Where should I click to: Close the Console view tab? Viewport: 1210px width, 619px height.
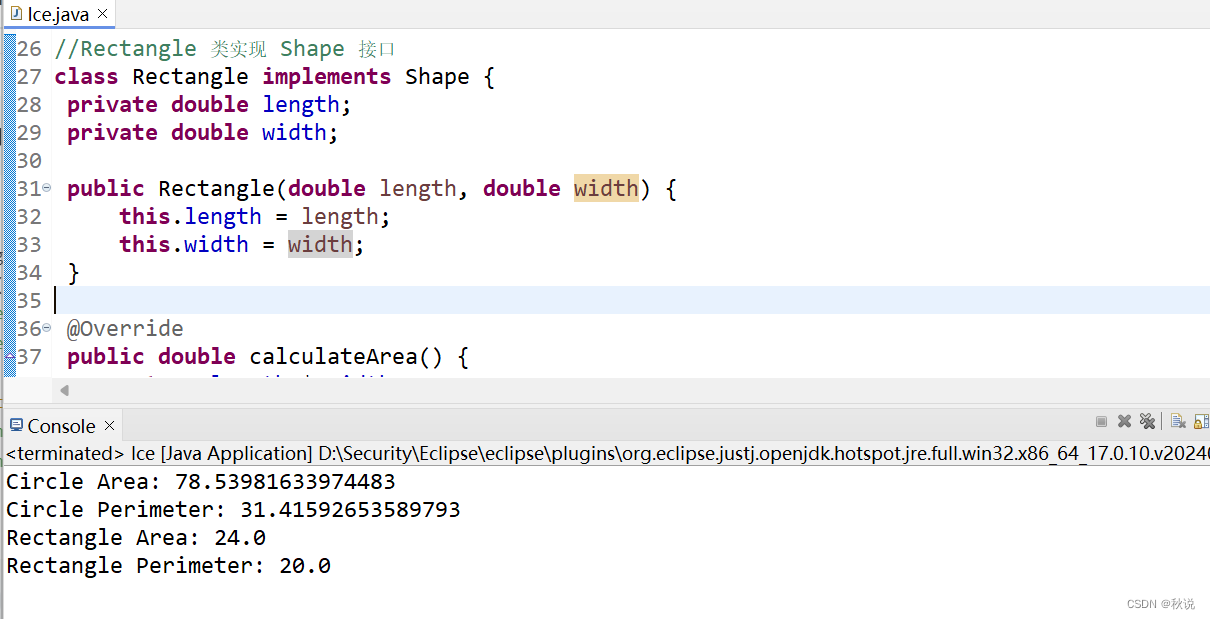110,426
